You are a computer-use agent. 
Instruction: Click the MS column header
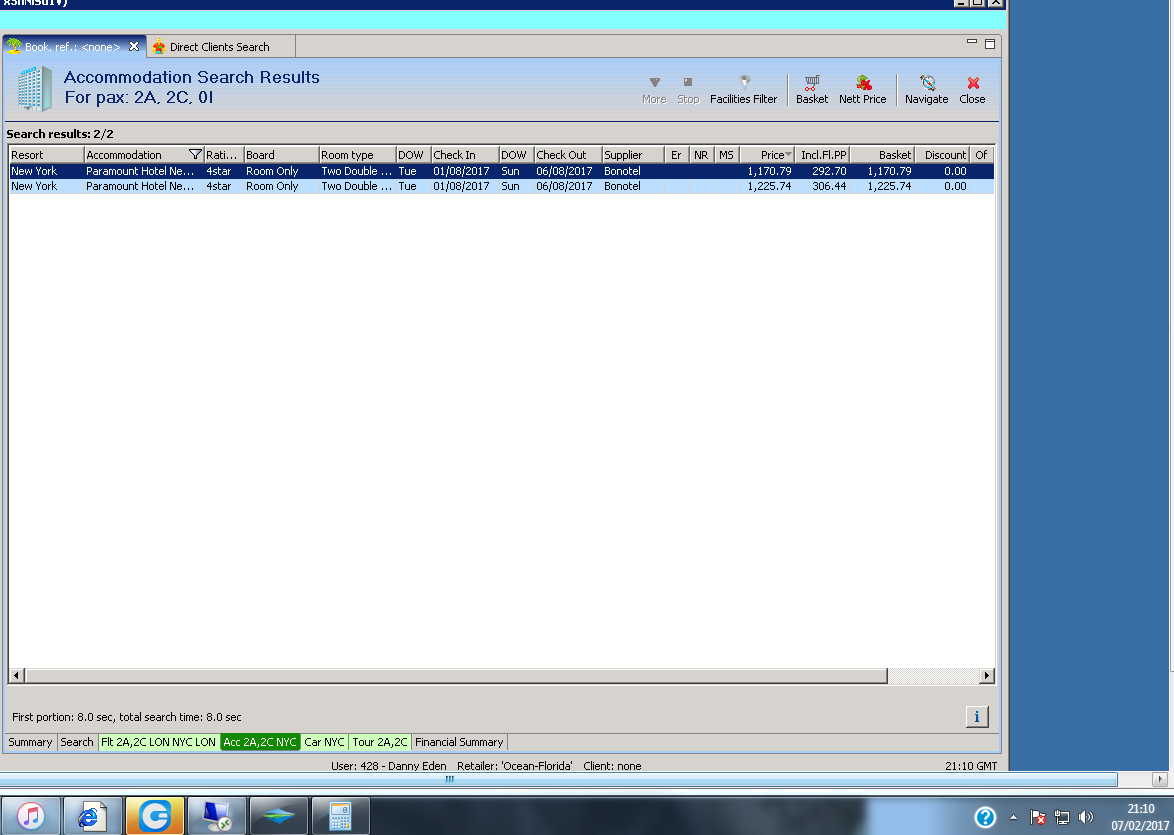point(726,154)
